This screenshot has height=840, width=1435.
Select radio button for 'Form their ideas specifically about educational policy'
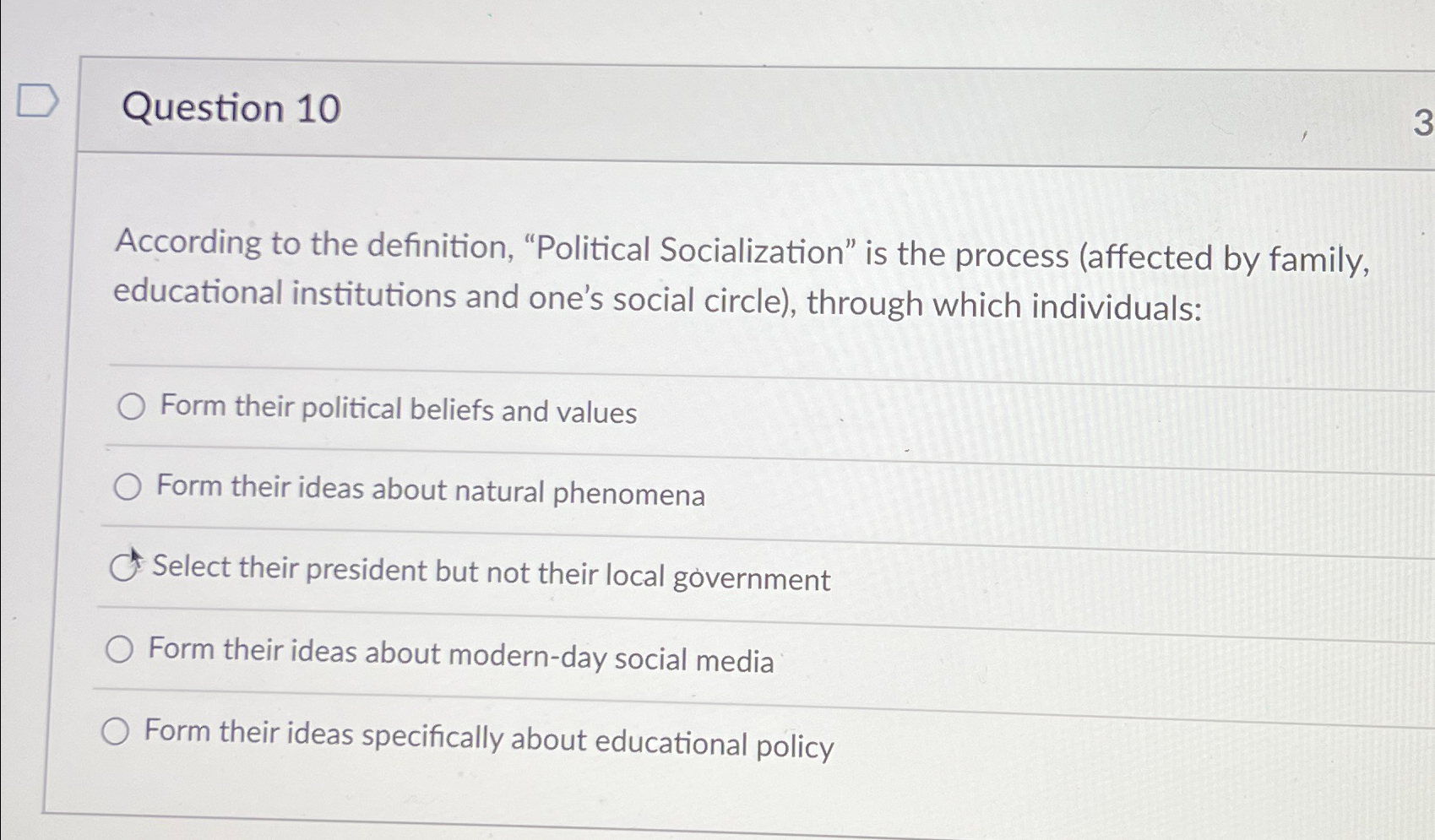point(117,731)
